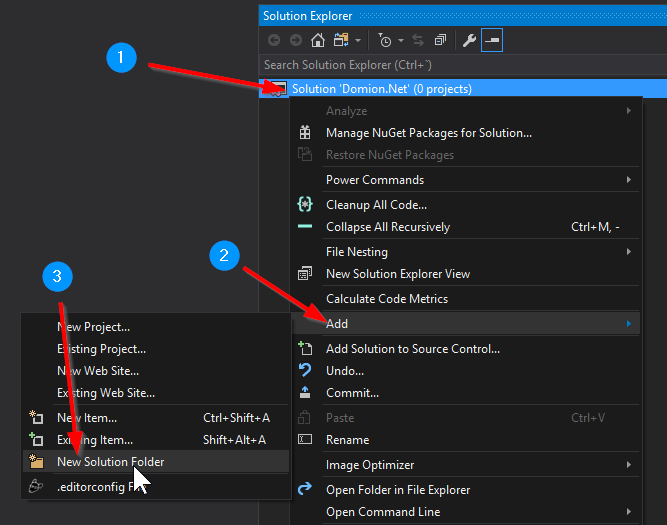Select Restore NuGet Packages entry
The image size is (667, 525).
pos(466,155)
